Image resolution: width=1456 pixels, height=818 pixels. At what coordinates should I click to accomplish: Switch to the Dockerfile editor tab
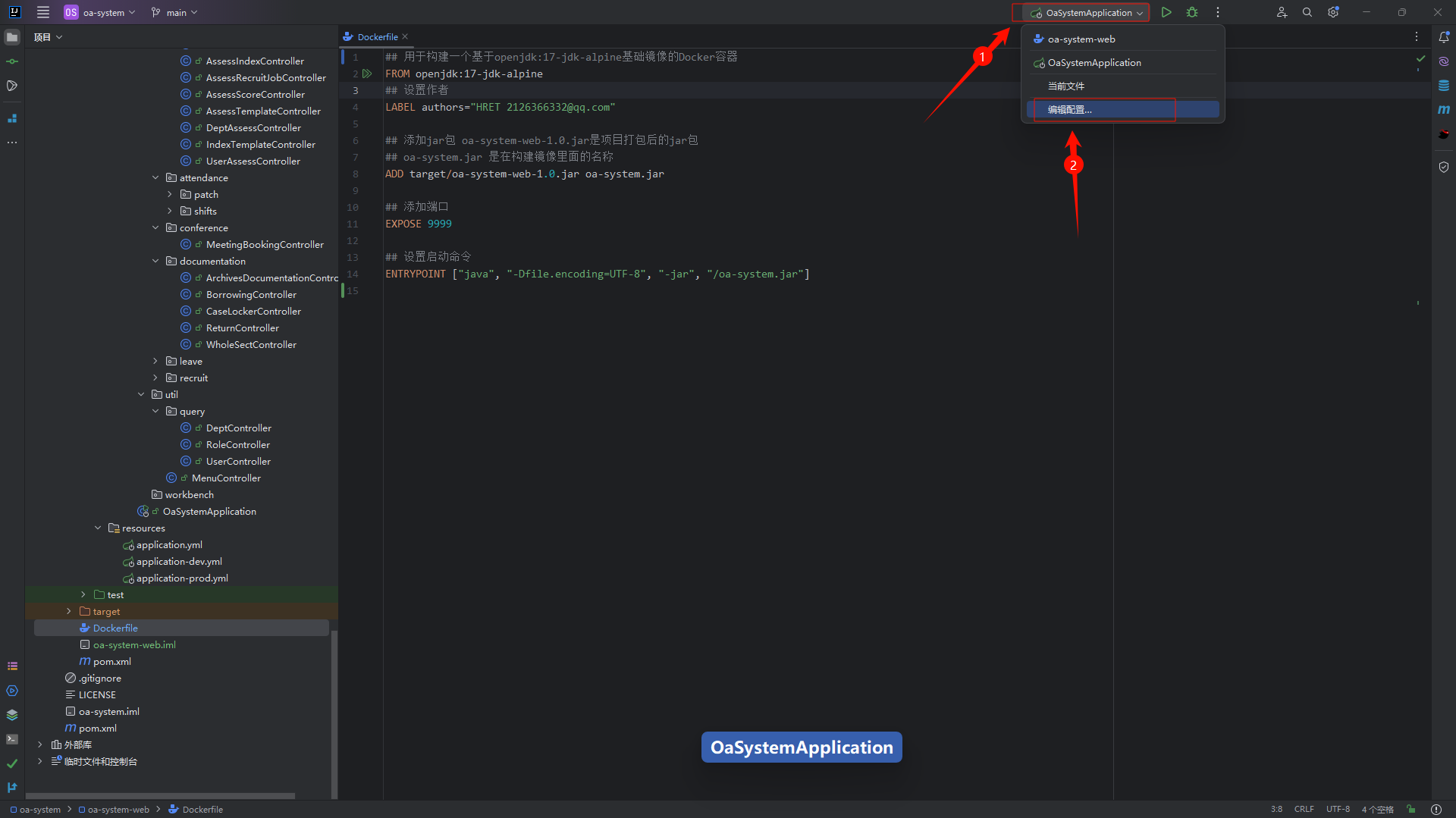click(x=377, y=36)
